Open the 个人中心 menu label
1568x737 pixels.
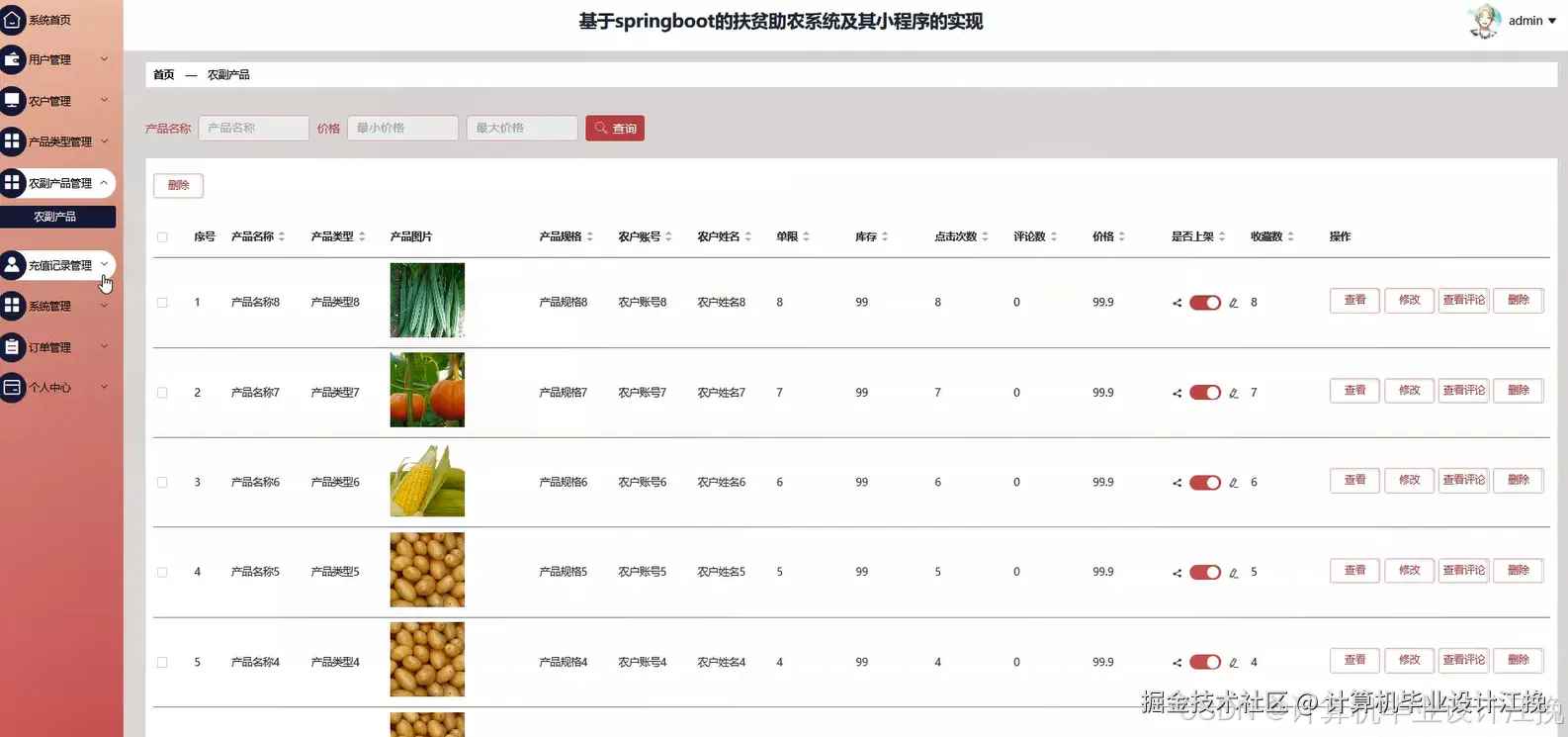coord(49,388)
